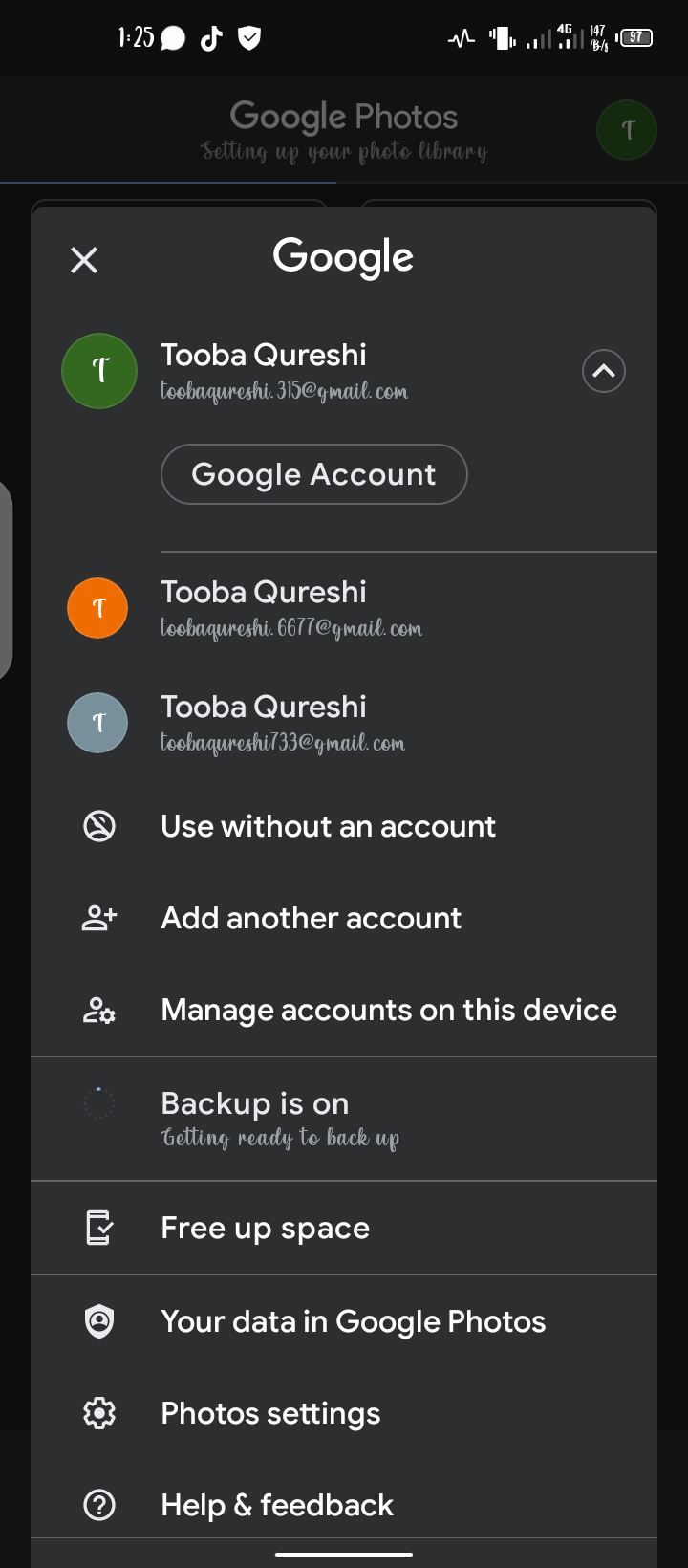
Task: Tap the Add another account icon
Action: coord(99,918)
